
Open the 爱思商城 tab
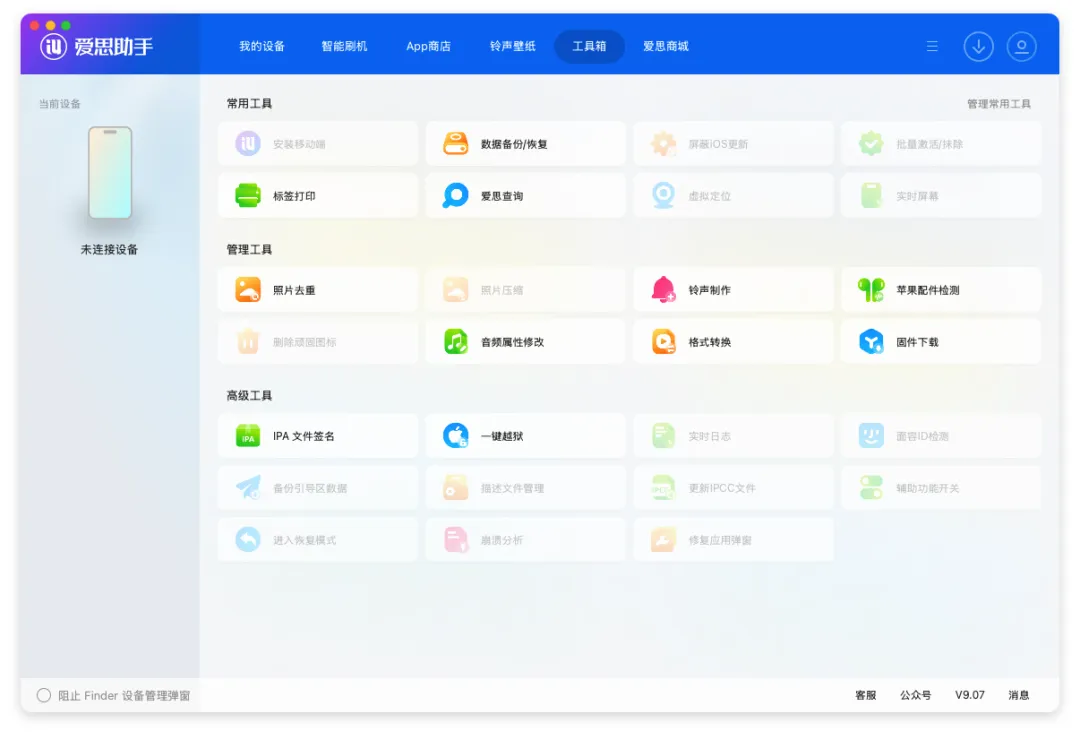click(665, 46)
